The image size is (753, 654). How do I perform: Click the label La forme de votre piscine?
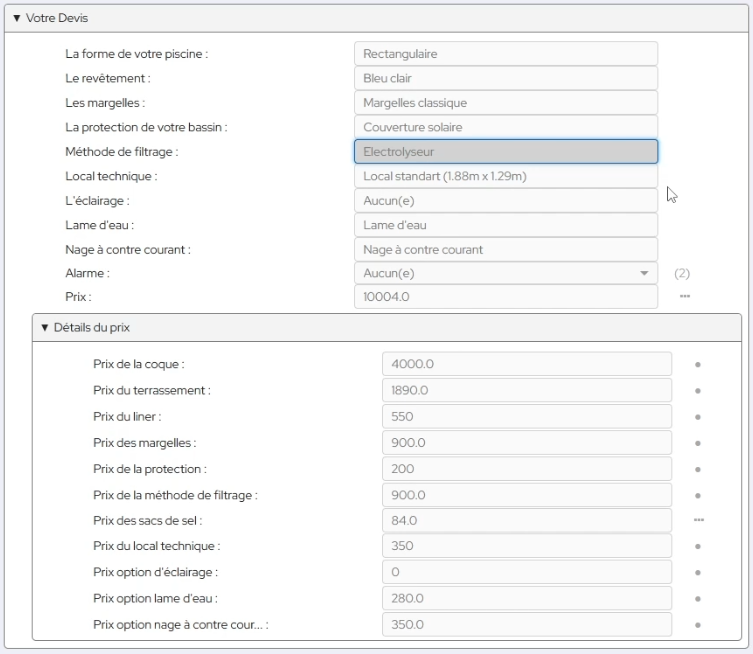[137, 54]
